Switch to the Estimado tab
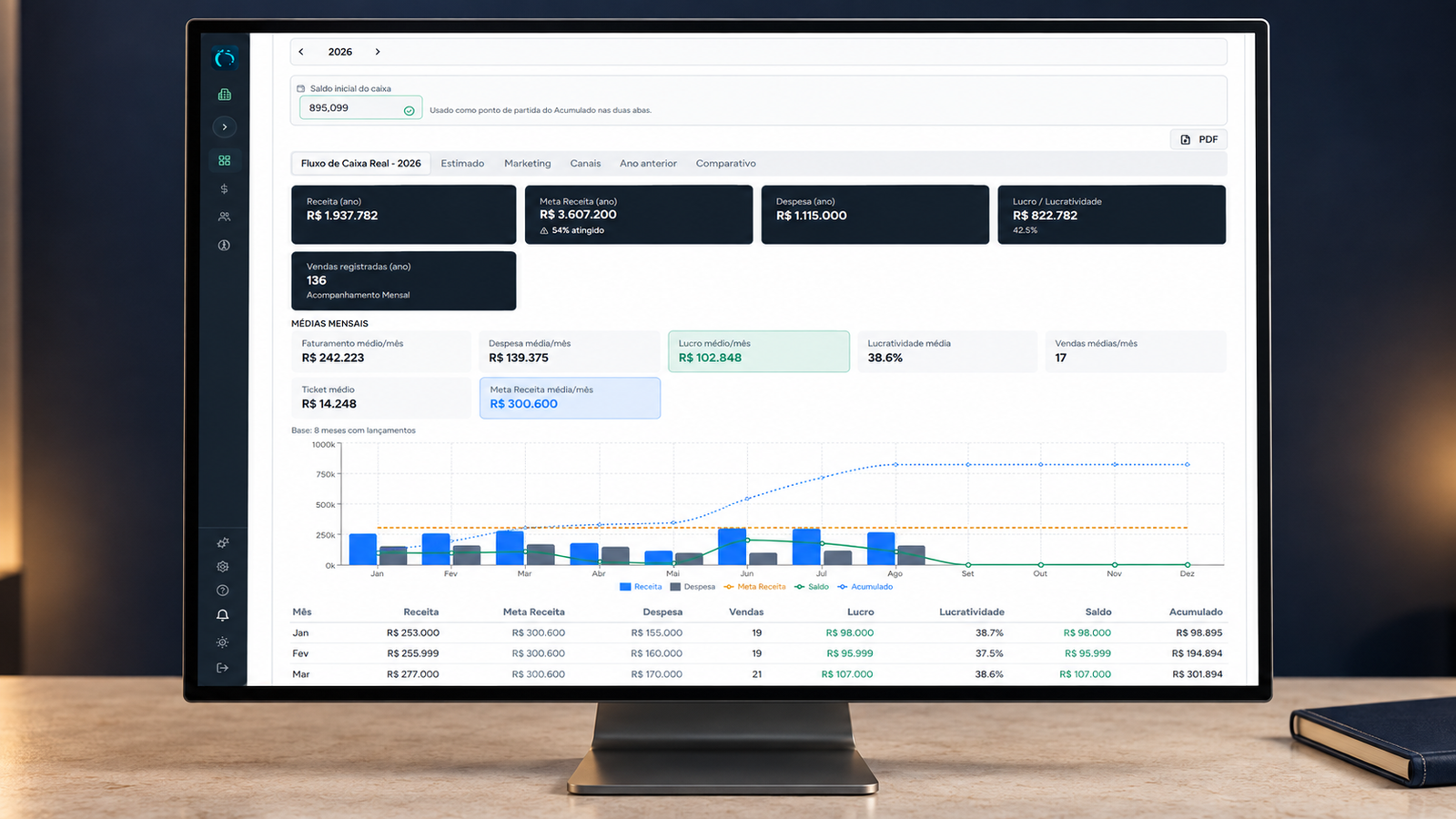Viewport: 1456px width, 819px height. coord(462,164)
